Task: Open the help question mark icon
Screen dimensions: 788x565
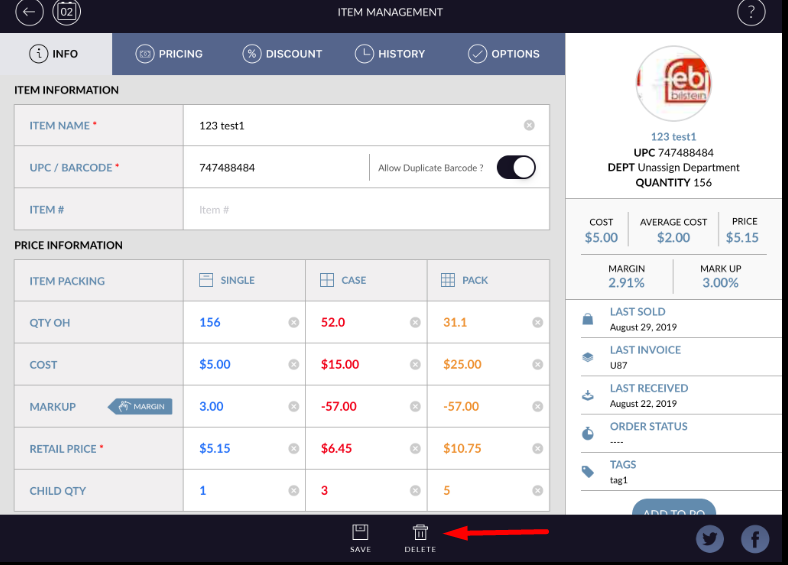Action: pyautogui.click(x=751, y=13)
